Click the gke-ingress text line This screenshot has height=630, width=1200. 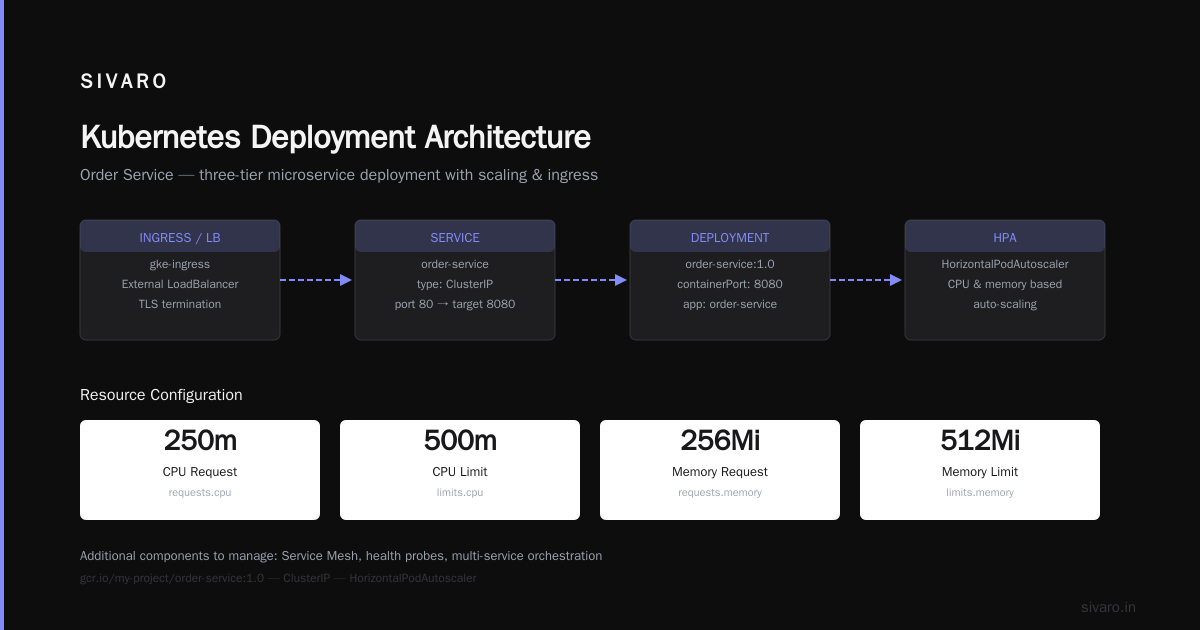180,264
